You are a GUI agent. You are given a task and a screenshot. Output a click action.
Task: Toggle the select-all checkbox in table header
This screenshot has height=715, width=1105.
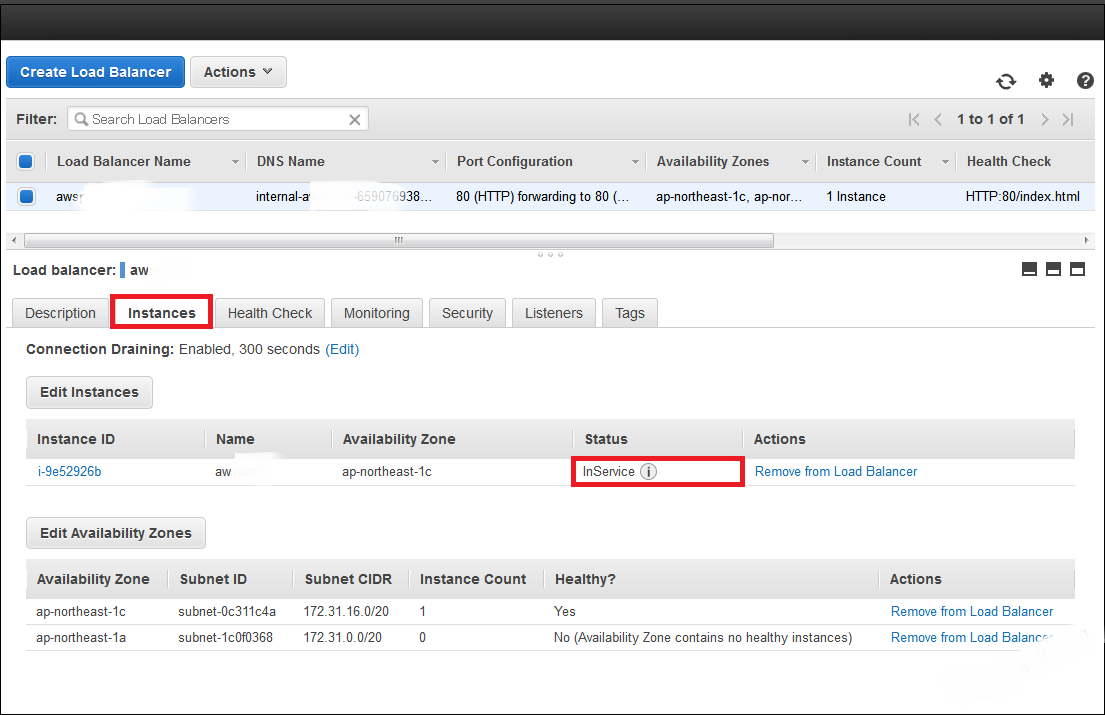point(26,161)
